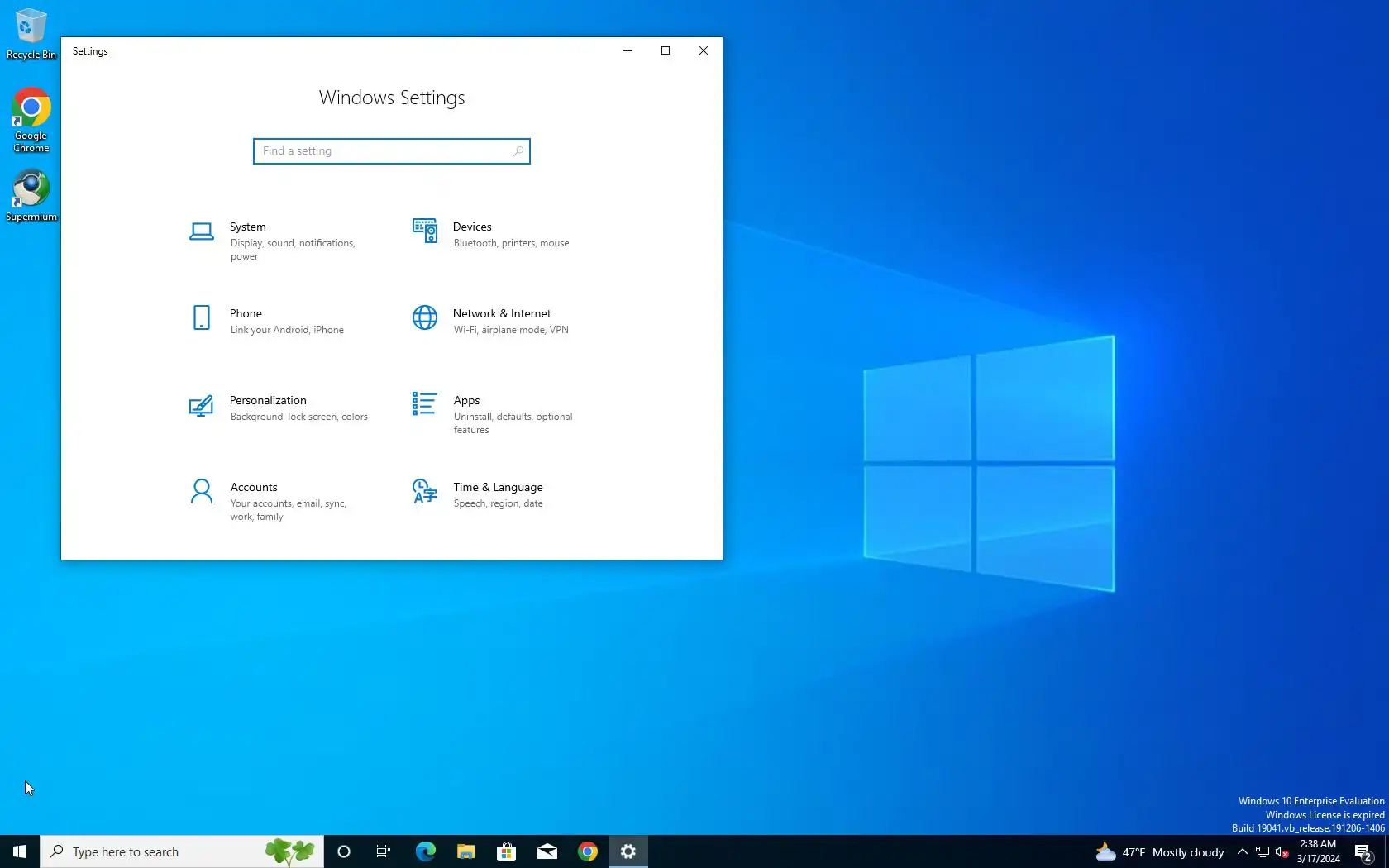Open the Devices keyboard and speaker icon

425,231
